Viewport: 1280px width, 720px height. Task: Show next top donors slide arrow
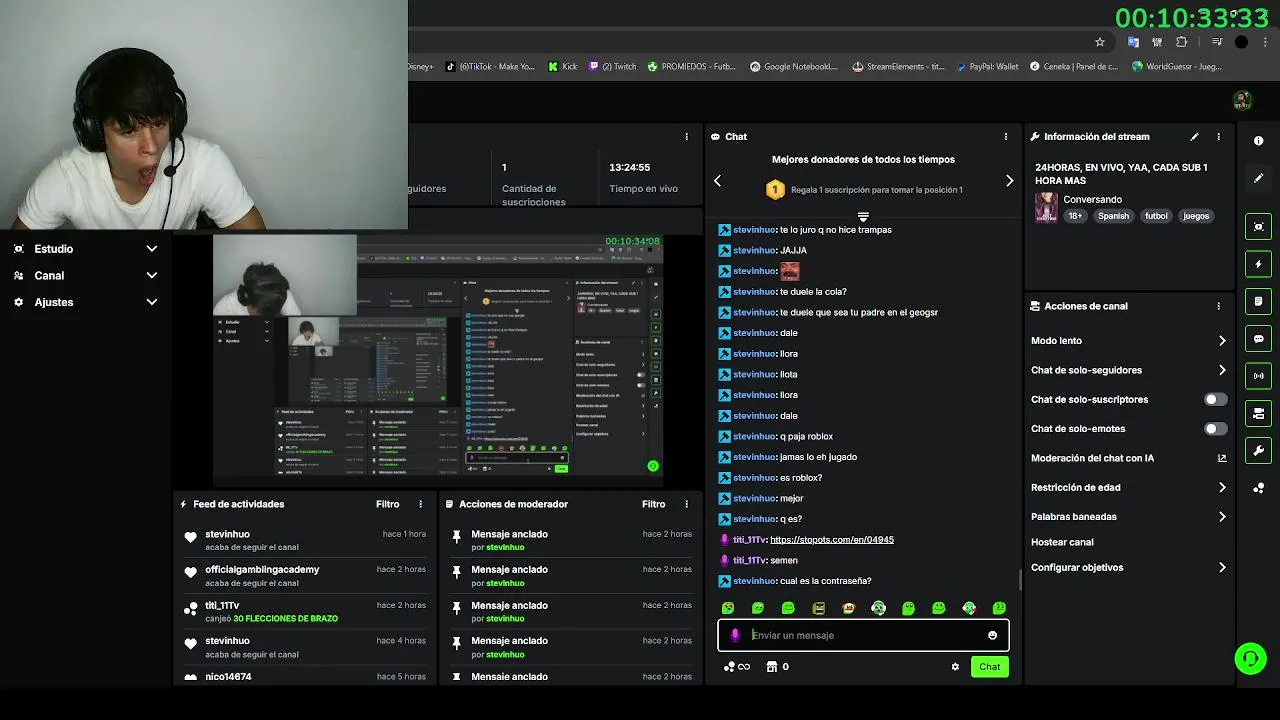coord(1009,181)
